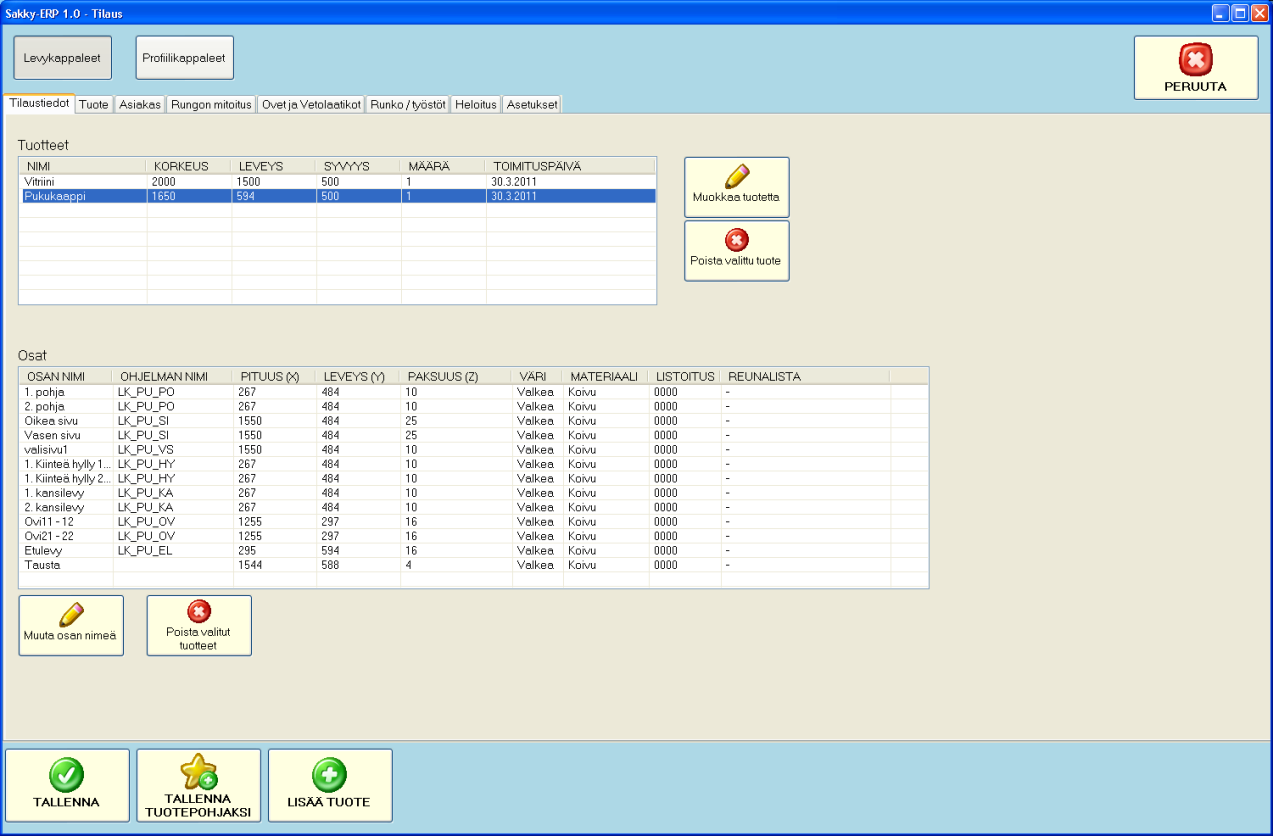Click the TOIMITUSPÄIVÄ column header
1273x836 pixels.
[571, 166]
